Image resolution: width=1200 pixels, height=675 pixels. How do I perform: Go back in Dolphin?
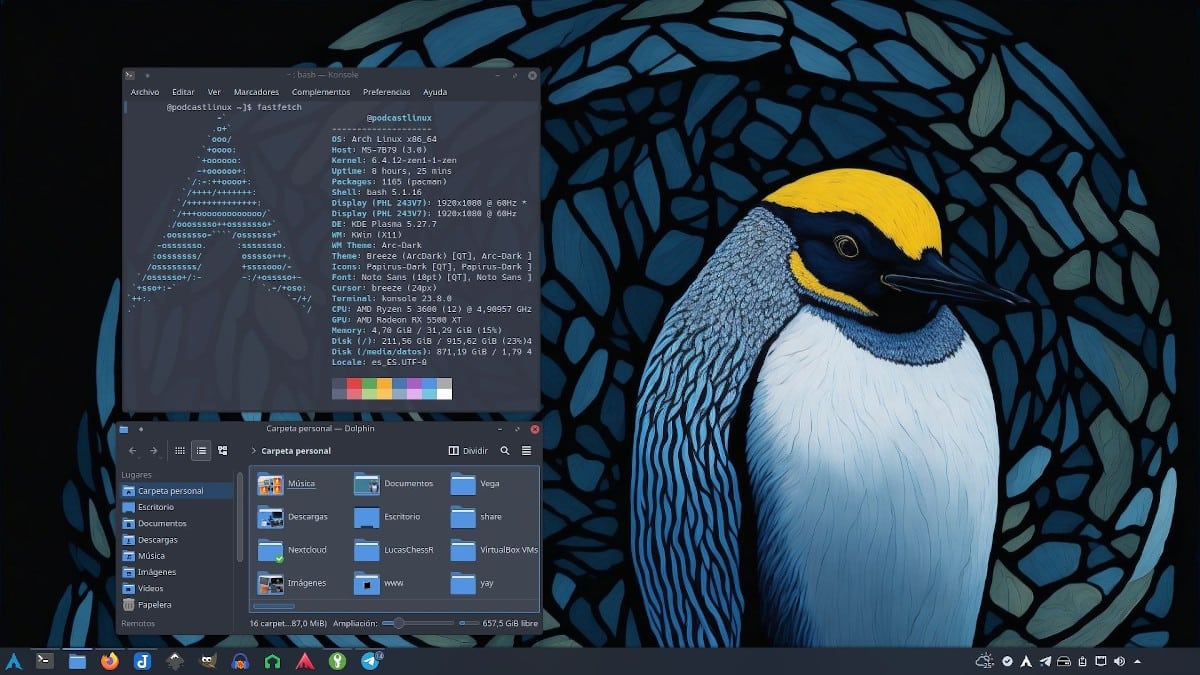coord(132,451)
